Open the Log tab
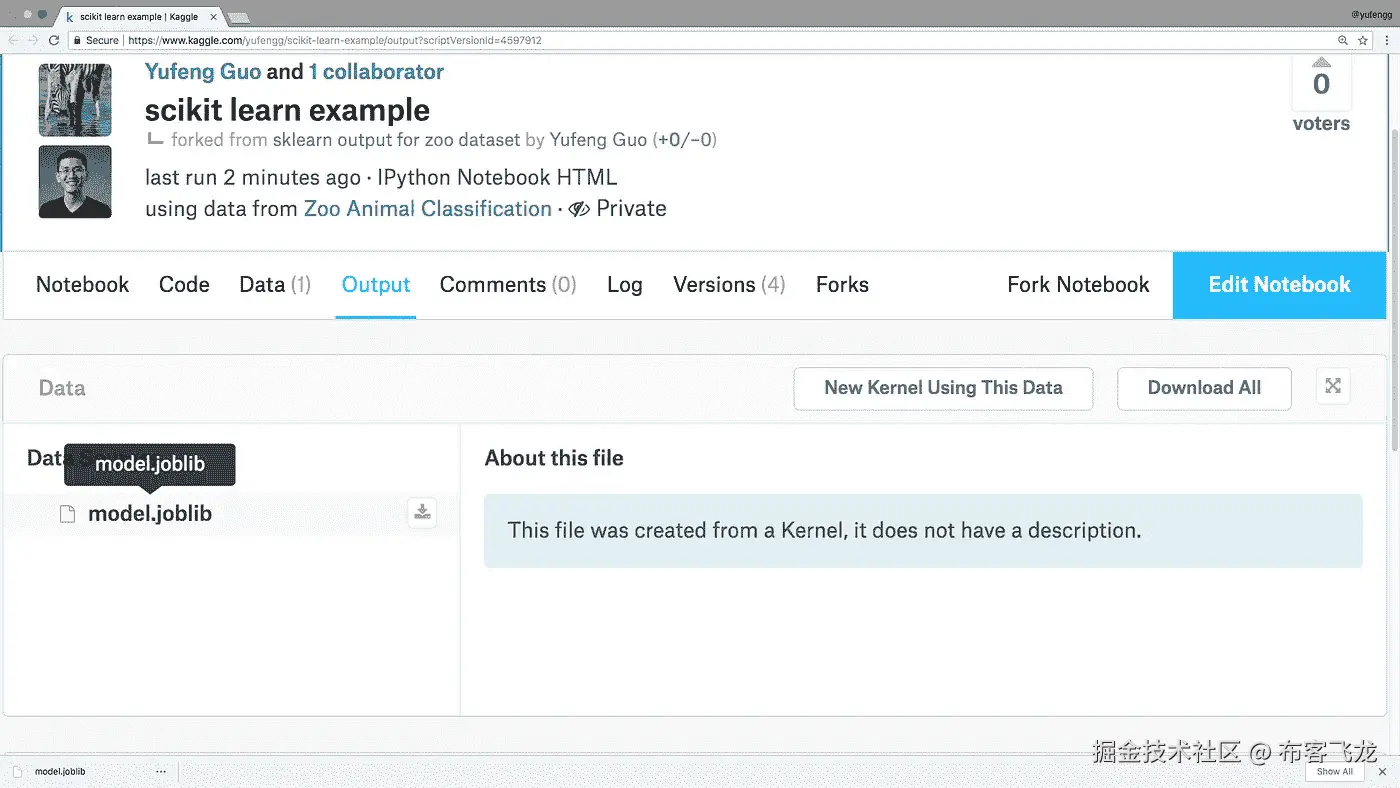1400x788 pixels. click(x=625, y=285)
